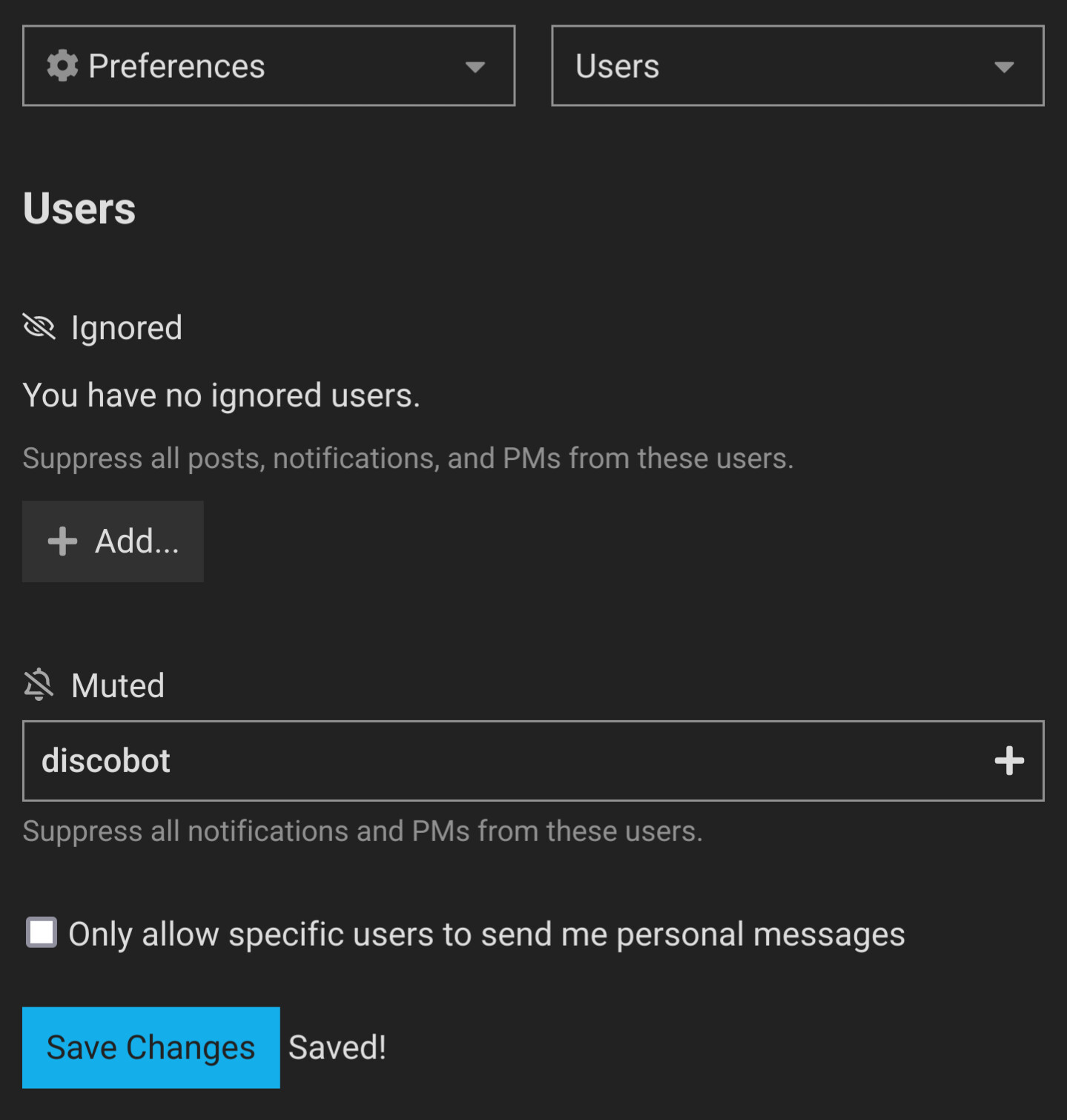
Task: Click the Preferences gear icon
Action: [x=62, y=66]
